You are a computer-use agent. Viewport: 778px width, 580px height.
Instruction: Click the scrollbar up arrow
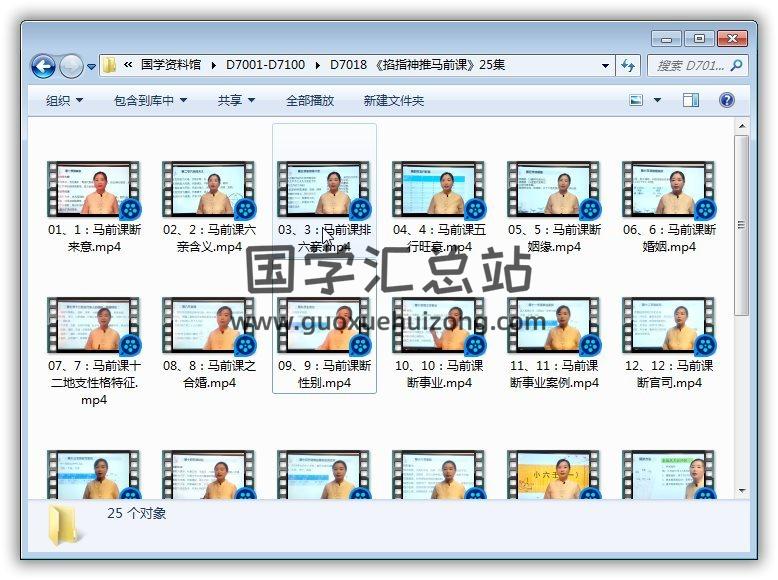click(742, 126)
